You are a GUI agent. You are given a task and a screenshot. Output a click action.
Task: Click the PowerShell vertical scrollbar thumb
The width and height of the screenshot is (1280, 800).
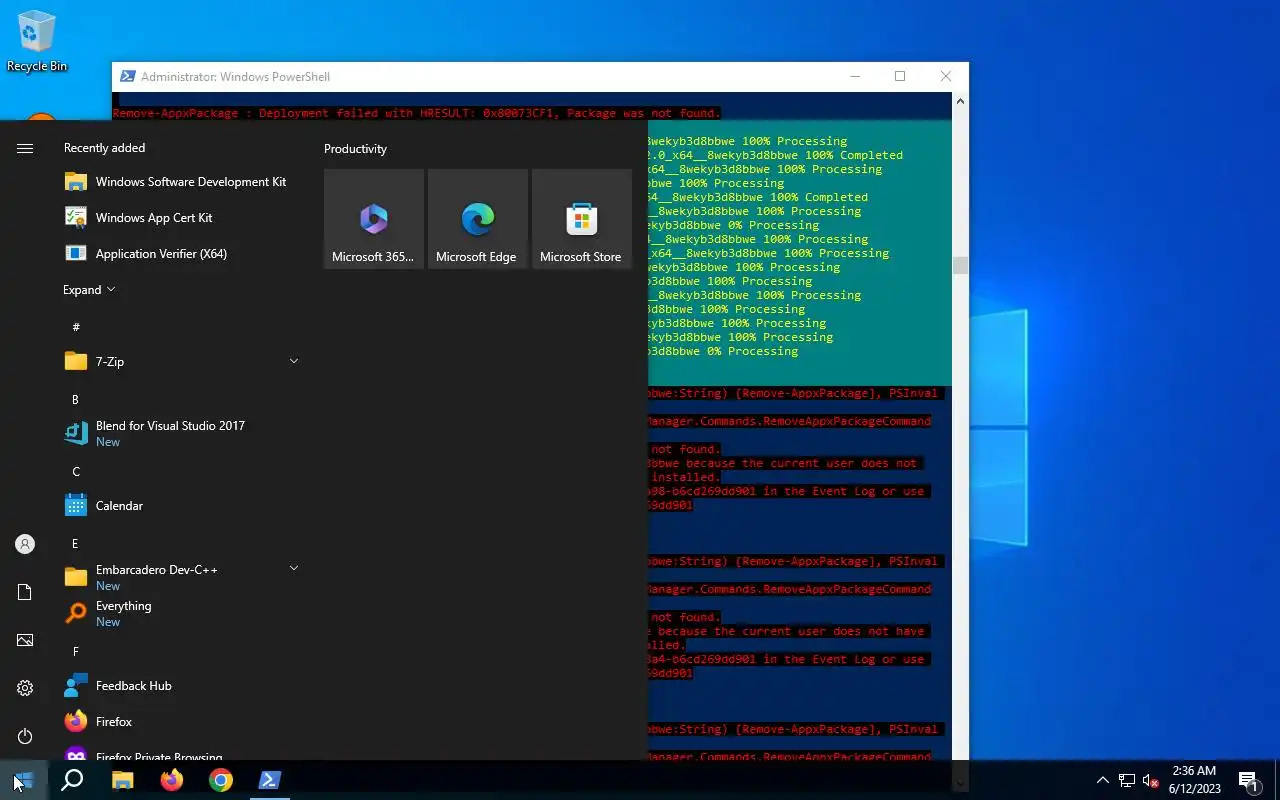pyautogui.click(x=960, y=265)
